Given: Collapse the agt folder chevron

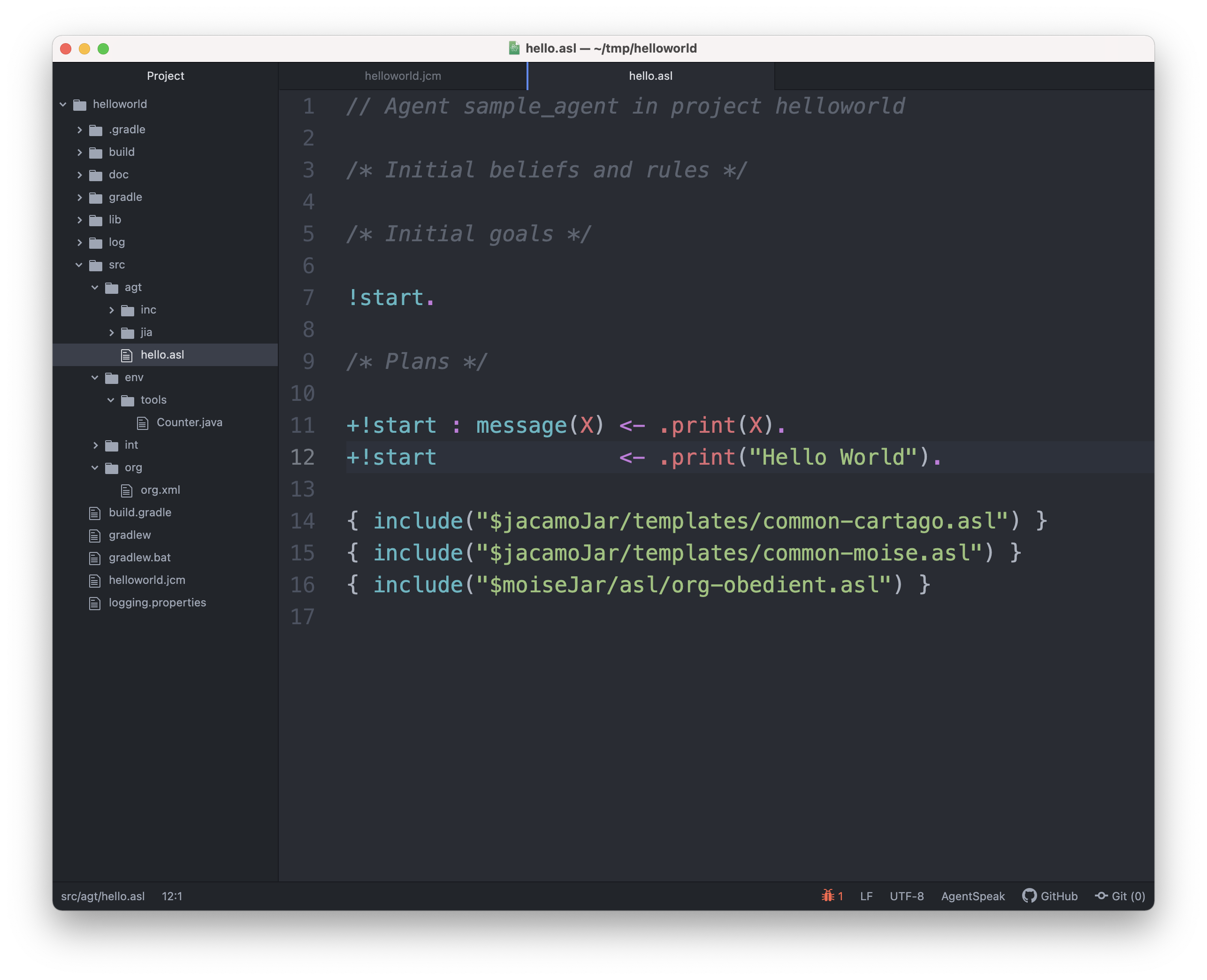Looking at the screenshot, I should (x=95, y=287).
